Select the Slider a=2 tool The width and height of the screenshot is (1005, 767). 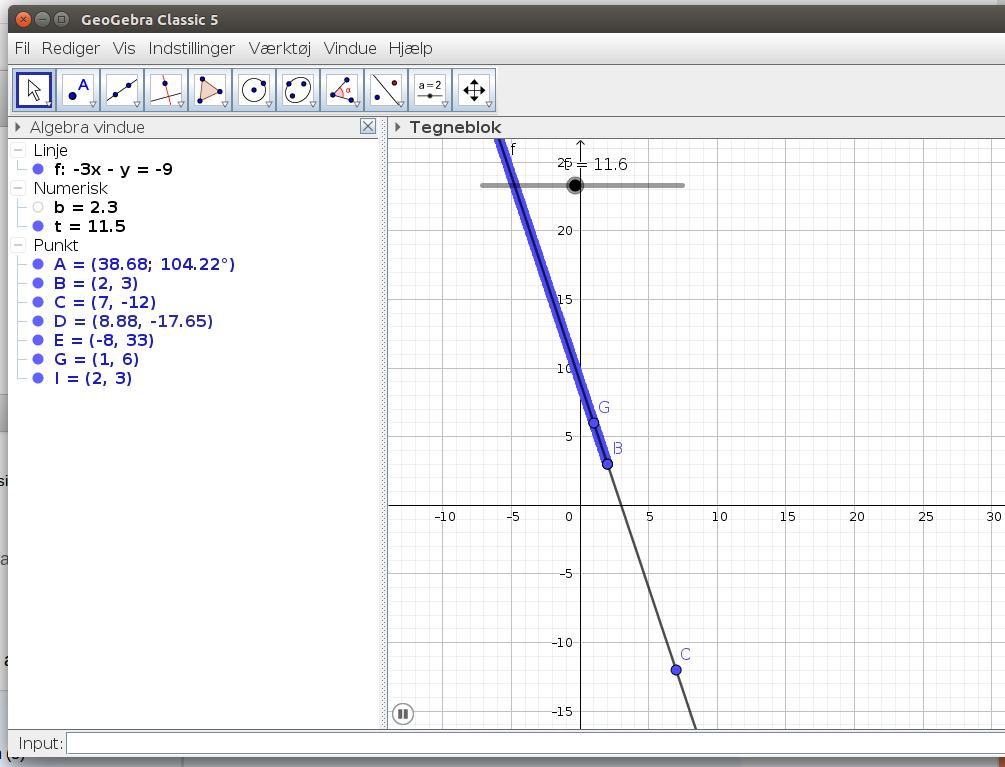pos(429,90)
